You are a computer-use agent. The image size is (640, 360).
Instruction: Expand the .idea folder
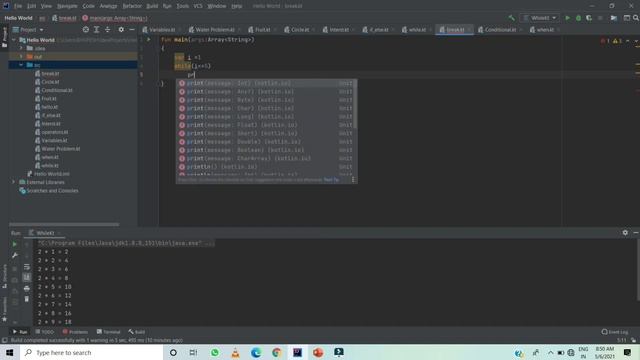[21, 48]
